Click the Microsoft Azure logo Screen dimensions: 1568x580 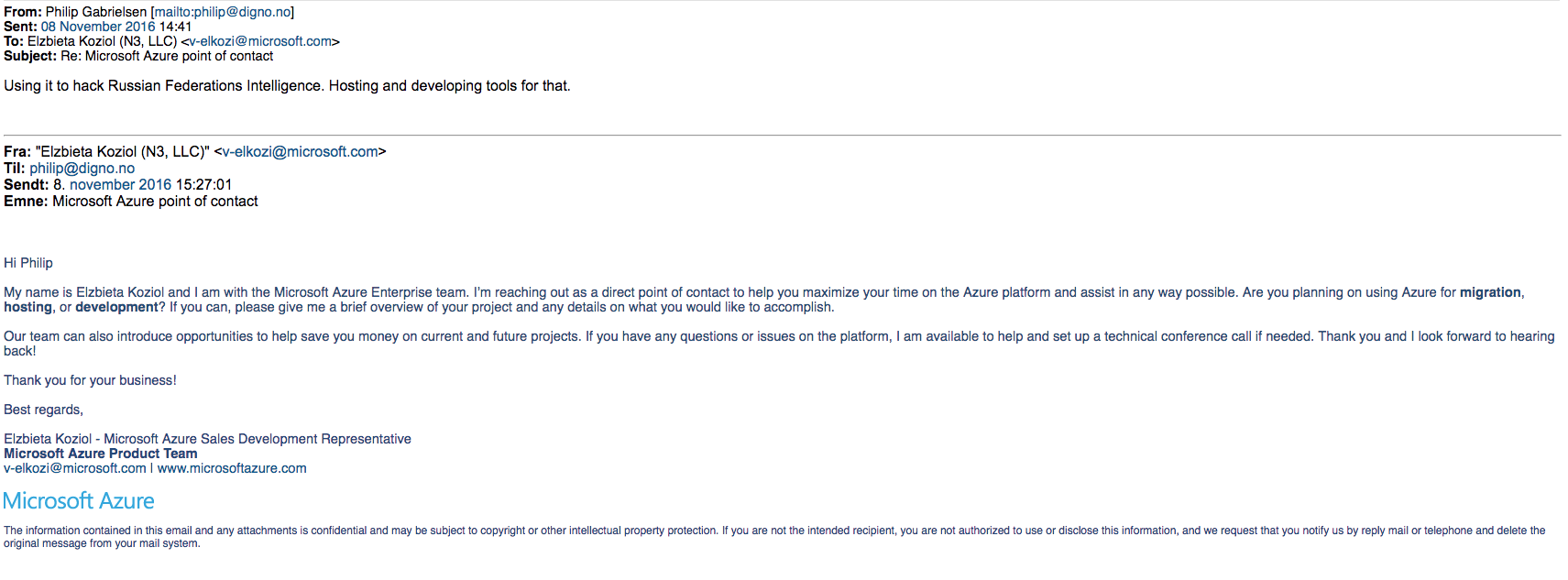[x=79, y=501]
